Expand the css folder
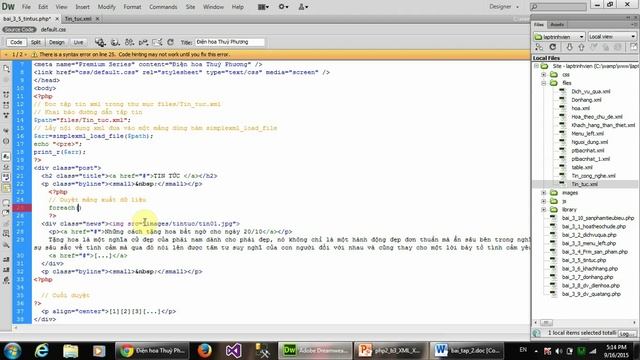Screen dimensions: 640x360 544,75
